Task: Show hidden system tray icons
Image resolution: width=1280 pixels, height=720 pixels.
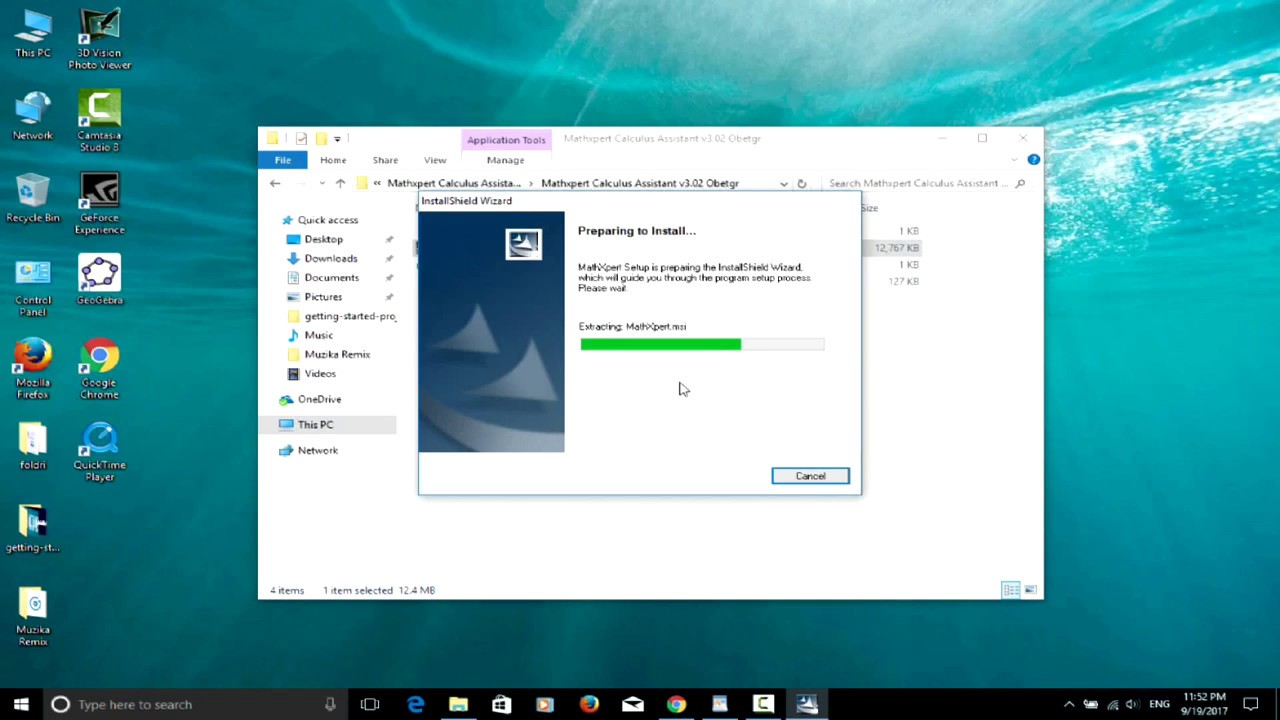Action: [x=1069, y=704]
